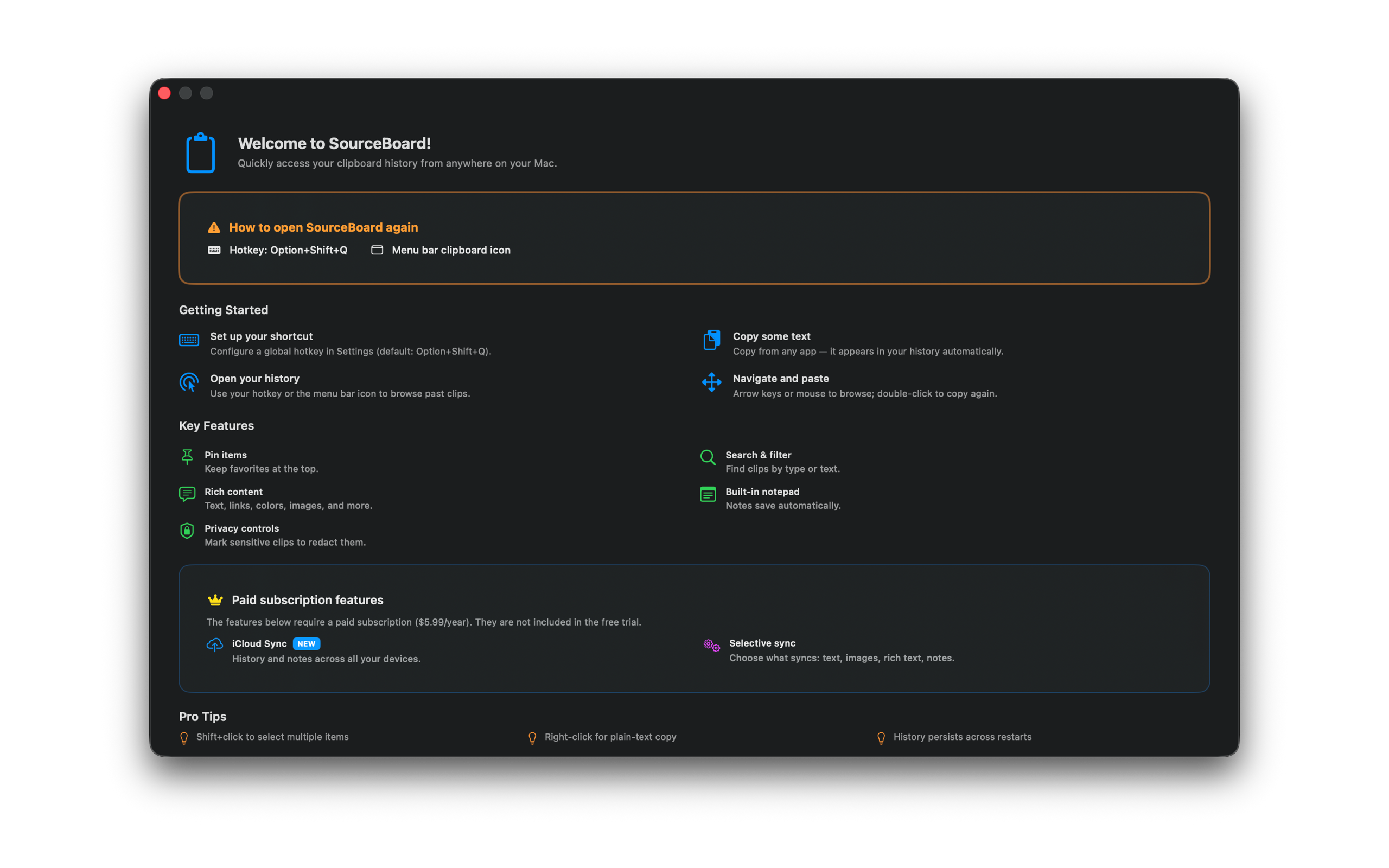Click the keyboard icon beside Hotkey: Option+Shift+Q
1389x868 pixels.
214,250
